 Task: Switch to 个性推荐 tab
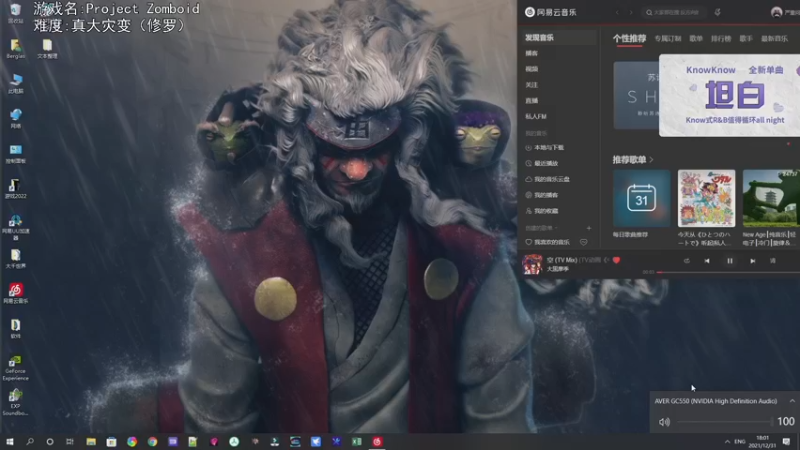pos(629,38)
